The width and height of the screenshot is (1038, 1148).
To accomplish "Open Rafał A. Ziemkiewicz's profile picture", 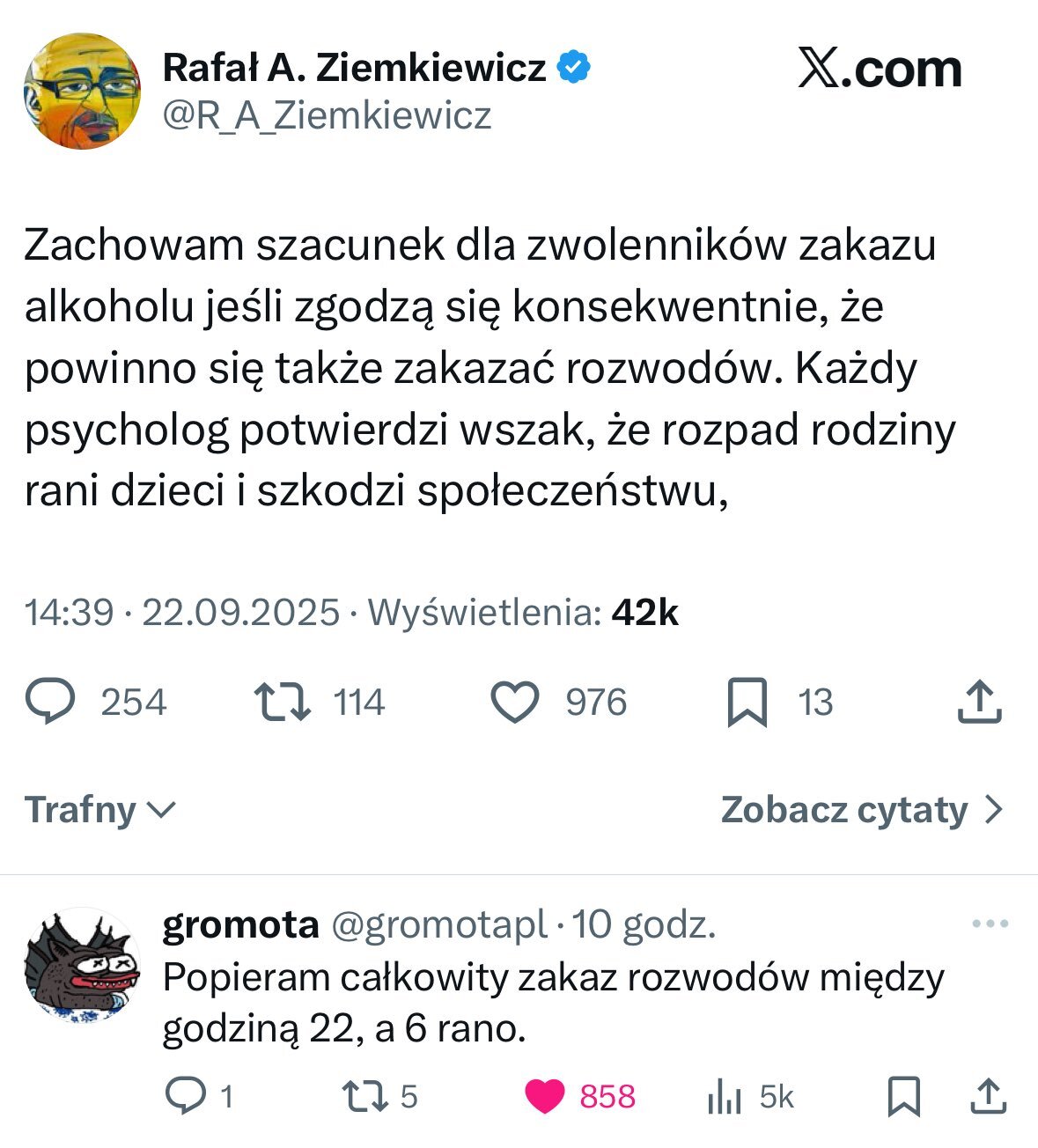I will 82,92.
